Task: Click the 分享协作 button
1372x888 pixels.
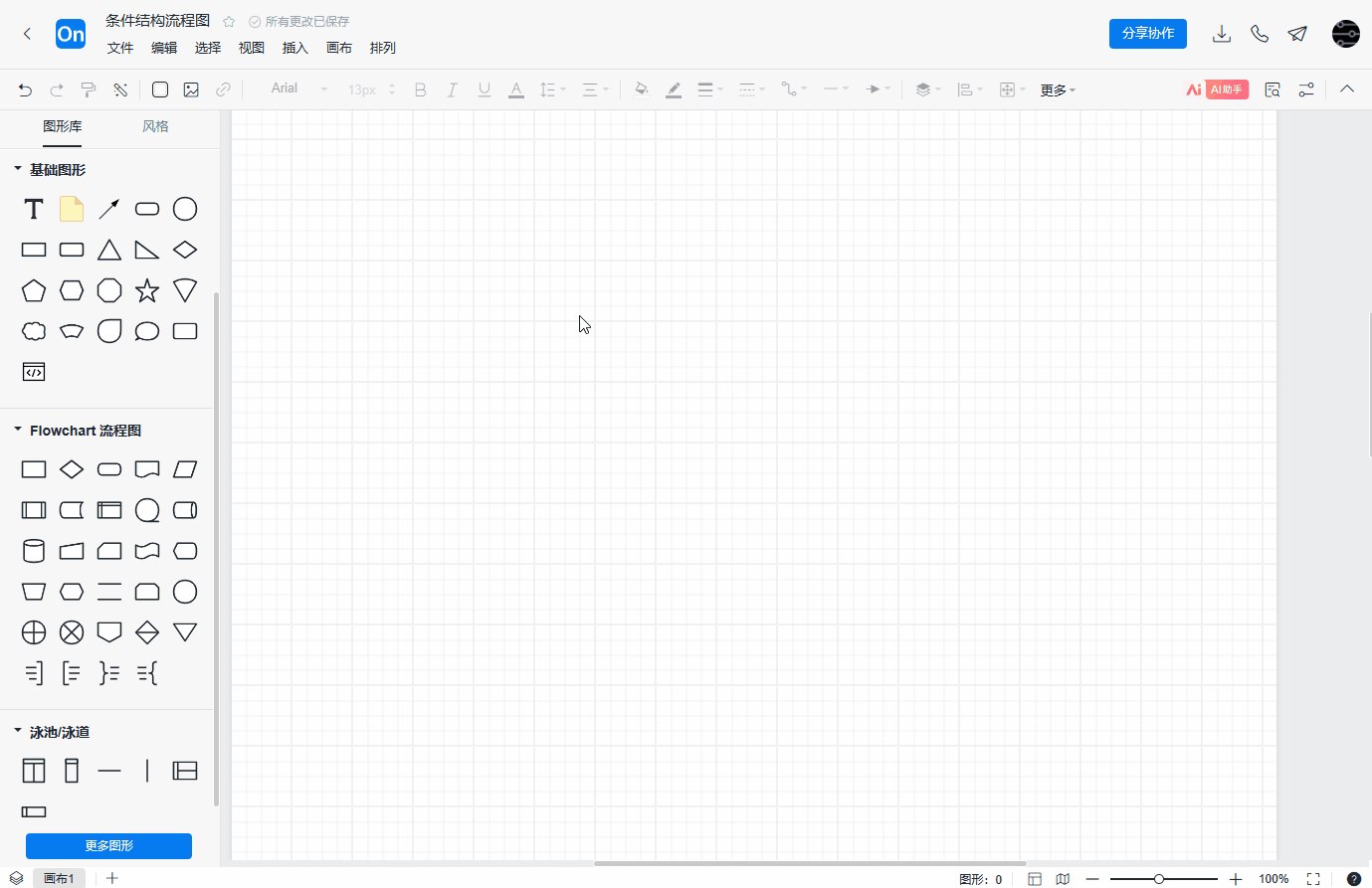Action: click(1148, 33)
